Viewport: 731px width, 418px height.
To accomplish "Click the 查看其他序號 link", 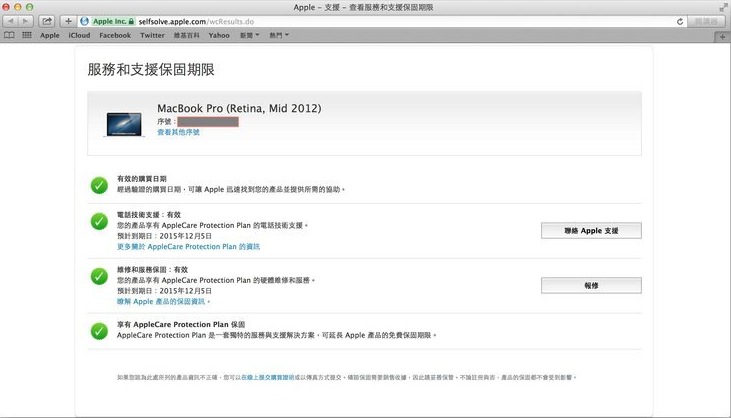I will 178,132.
